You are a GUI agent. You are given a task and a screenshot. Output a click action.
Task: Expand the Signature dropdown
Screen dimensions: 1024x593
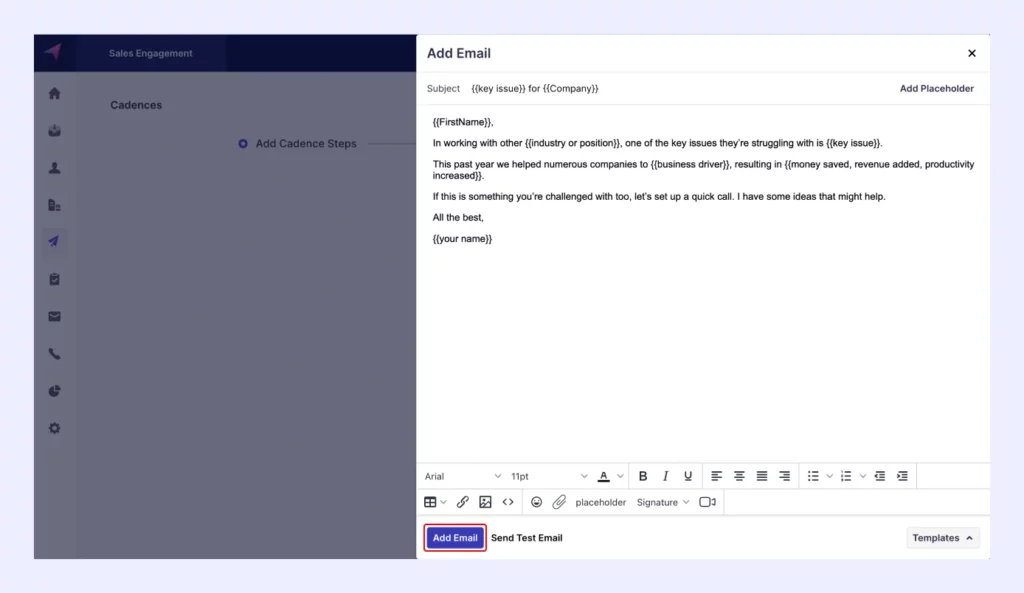(x=662, y=501)
